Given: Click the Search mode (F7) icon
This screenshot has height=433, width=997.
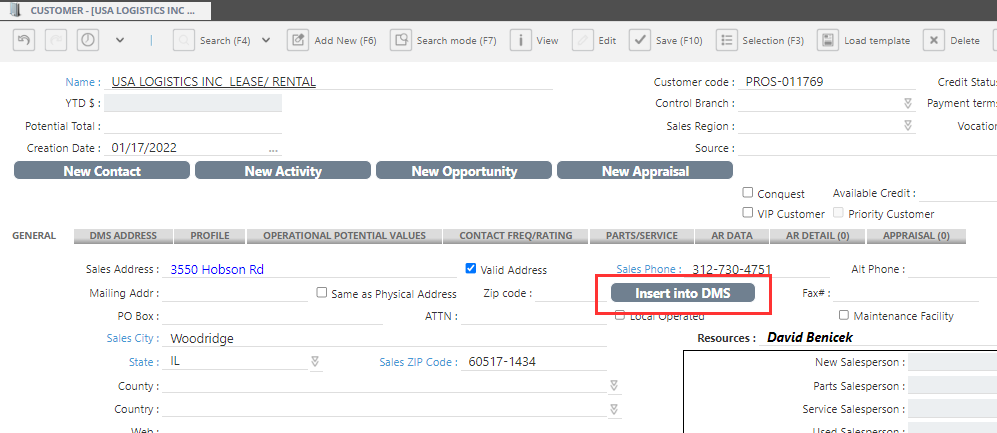Looking at the screenshot, I should [401, 40].
